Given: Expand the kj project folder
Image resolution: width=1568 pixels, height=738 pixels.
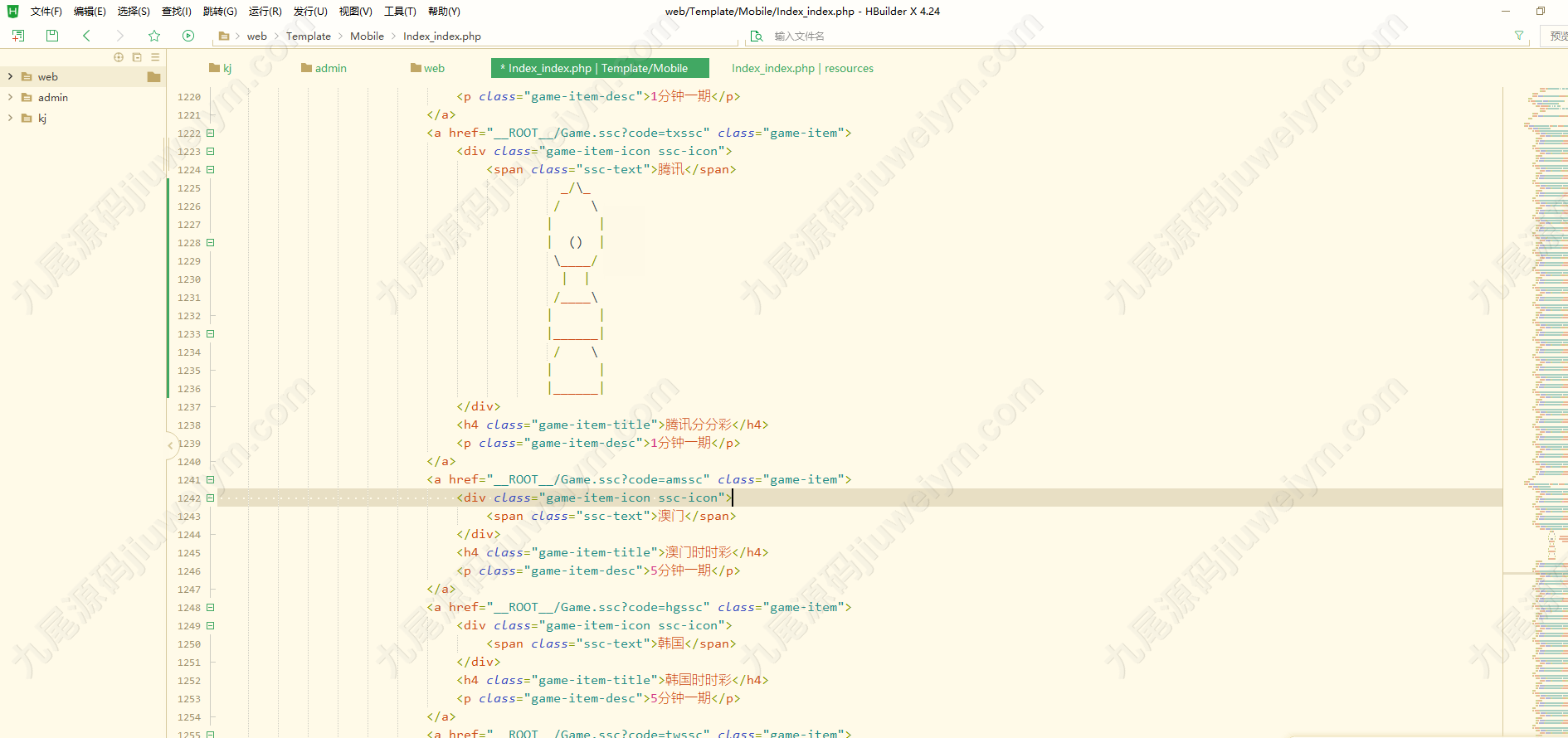Looking at the screenshot, I should click(10, 118).
